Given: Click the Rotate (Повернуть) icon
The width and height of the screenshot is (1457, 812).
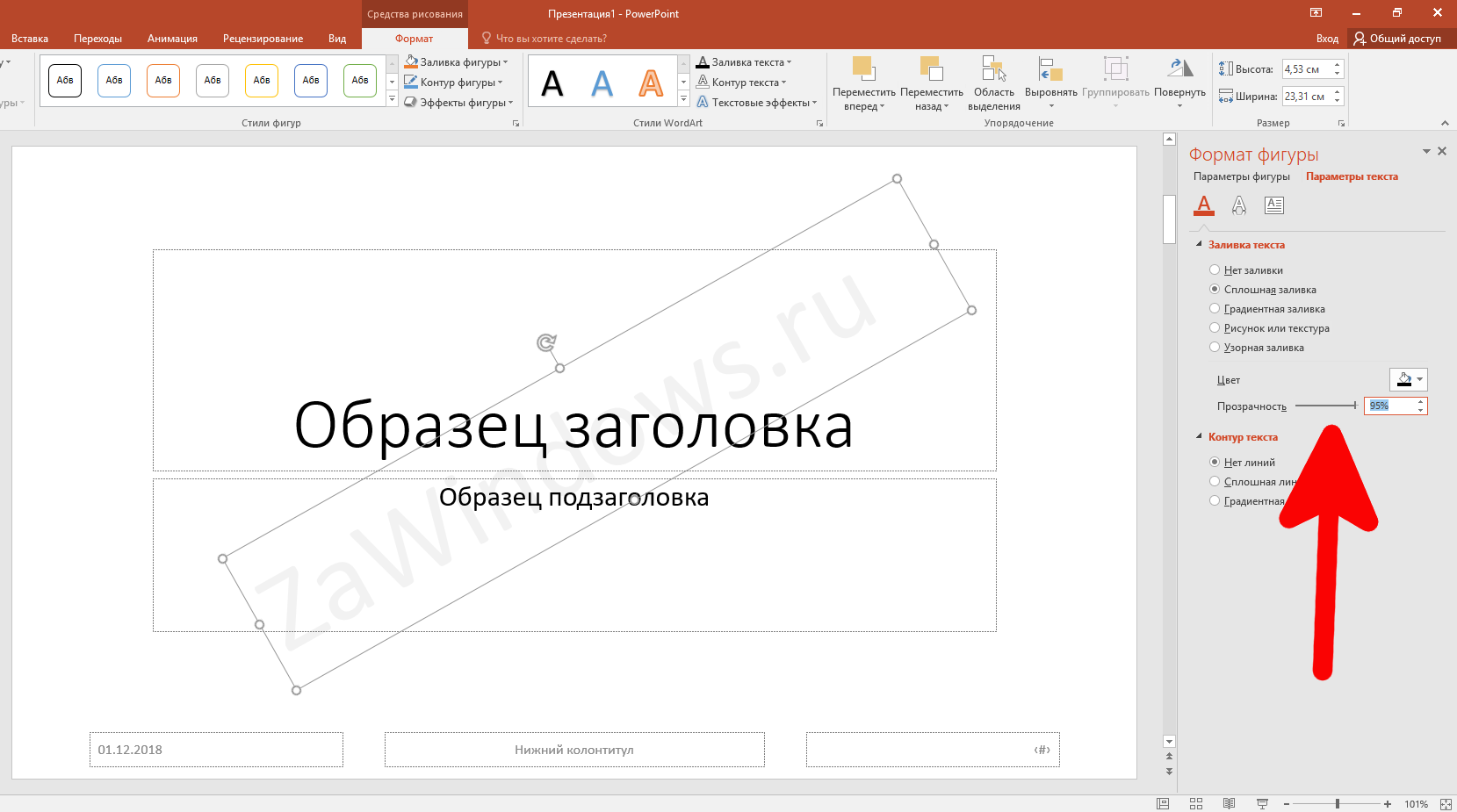Looking at the screenshot, I should point(1179,69).
